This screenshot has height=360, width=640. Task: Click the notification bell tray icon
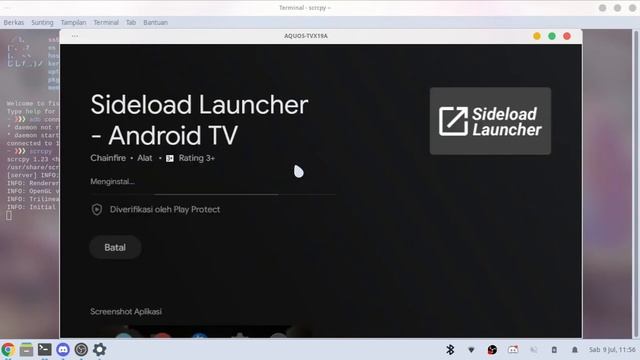click(575, 350)
